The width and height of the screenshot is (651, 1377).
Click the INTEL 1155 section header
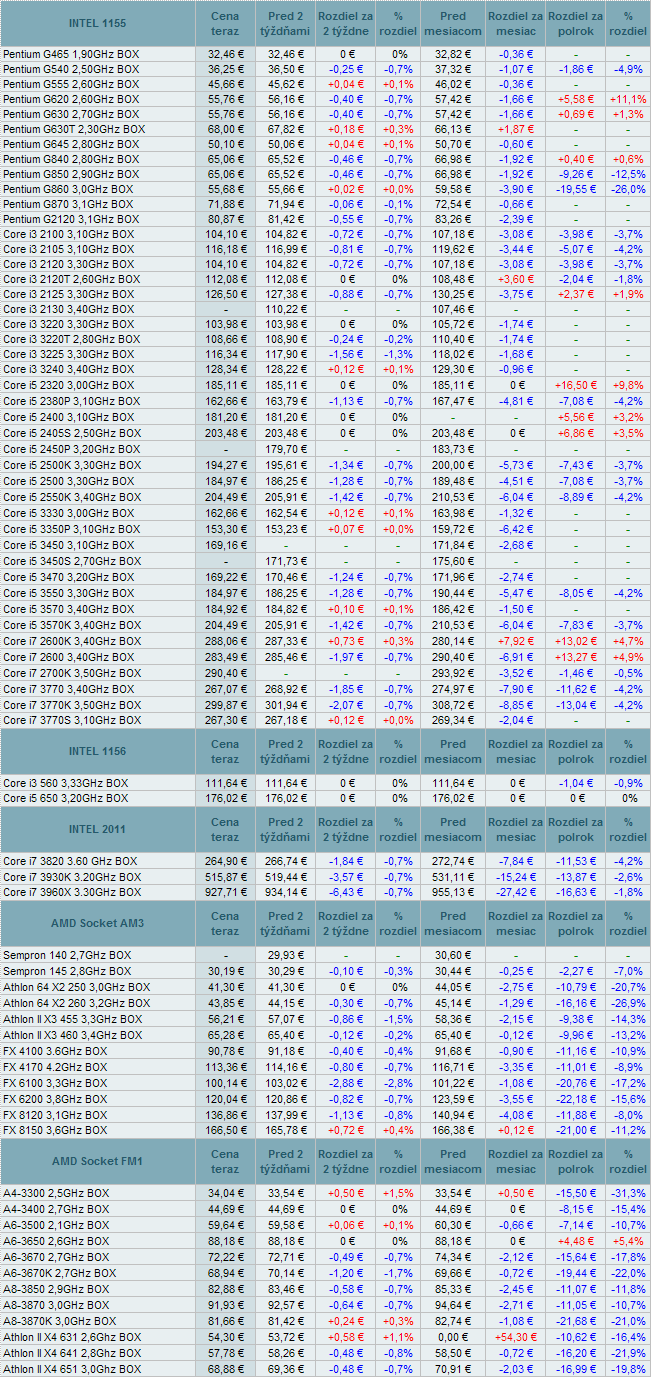[x=98, y=23]
